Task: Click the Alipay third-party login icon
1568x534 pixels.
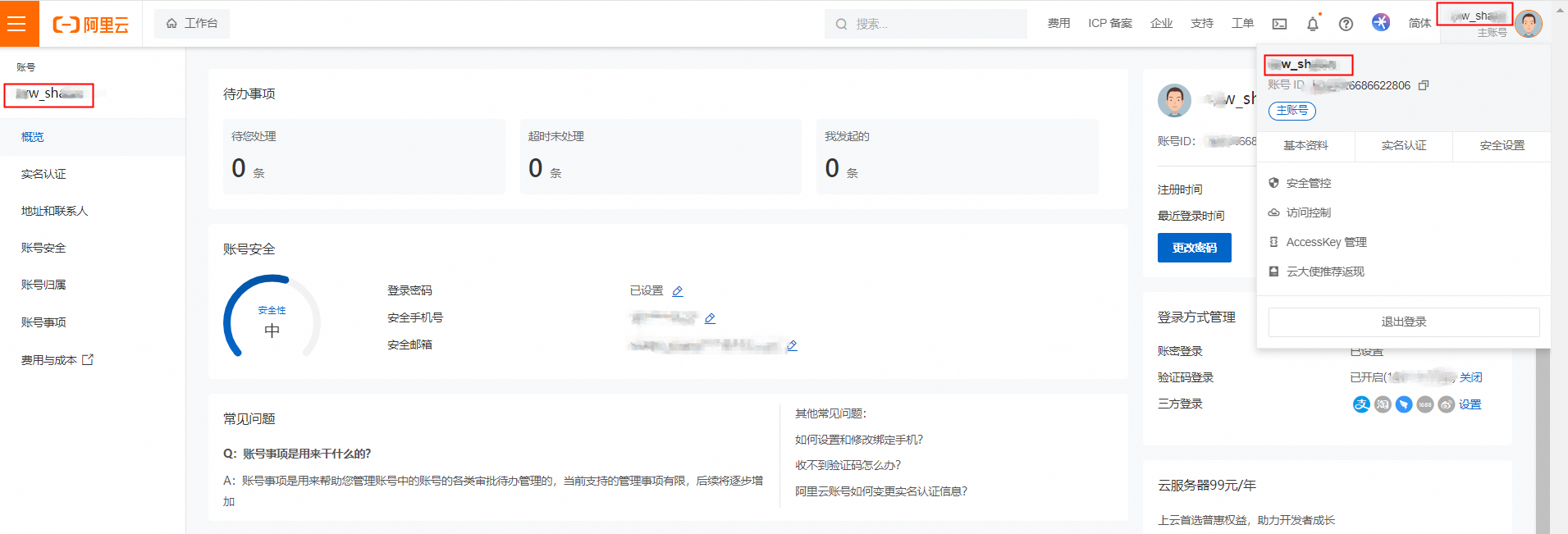Action: [1361, 404]
